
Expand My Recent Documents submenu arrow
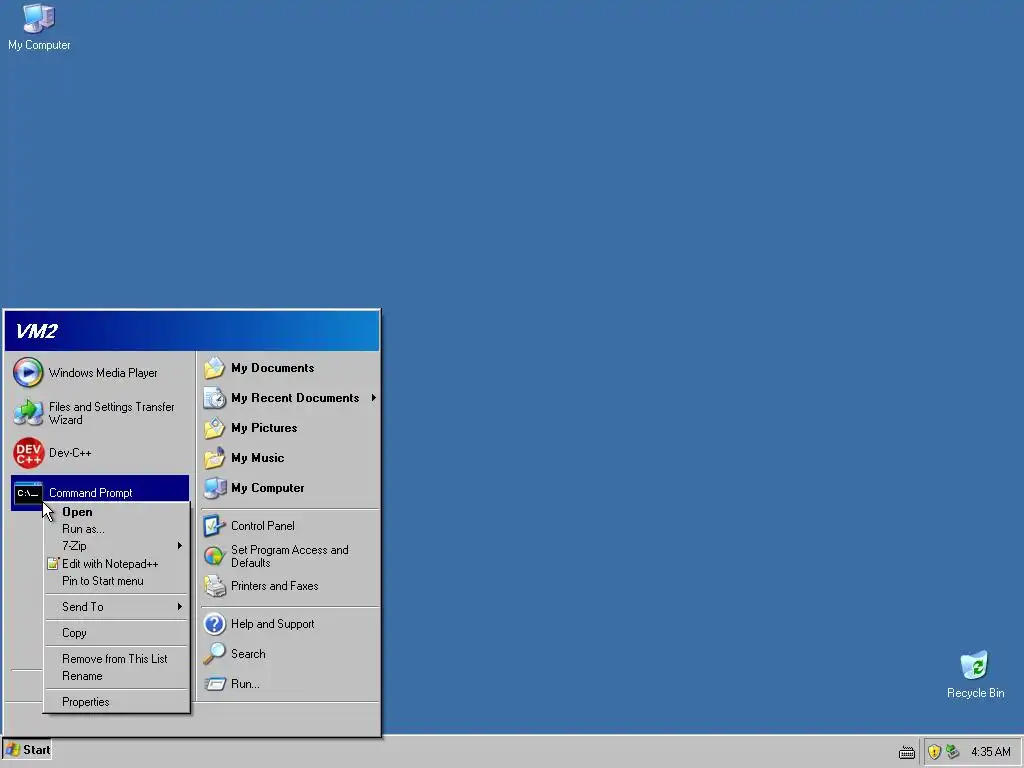(x=374, y=398)
